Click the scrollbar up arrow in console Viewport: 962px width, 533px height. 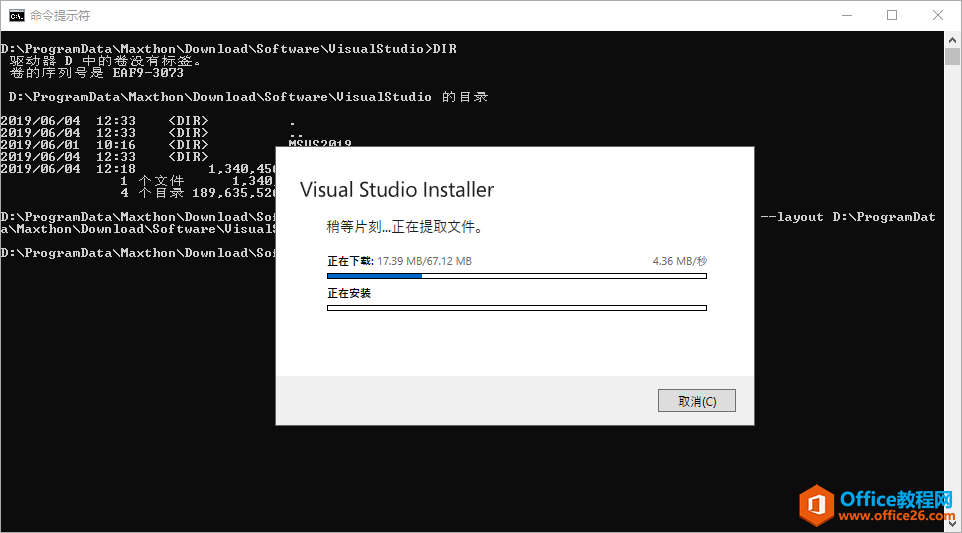[952, 40]
